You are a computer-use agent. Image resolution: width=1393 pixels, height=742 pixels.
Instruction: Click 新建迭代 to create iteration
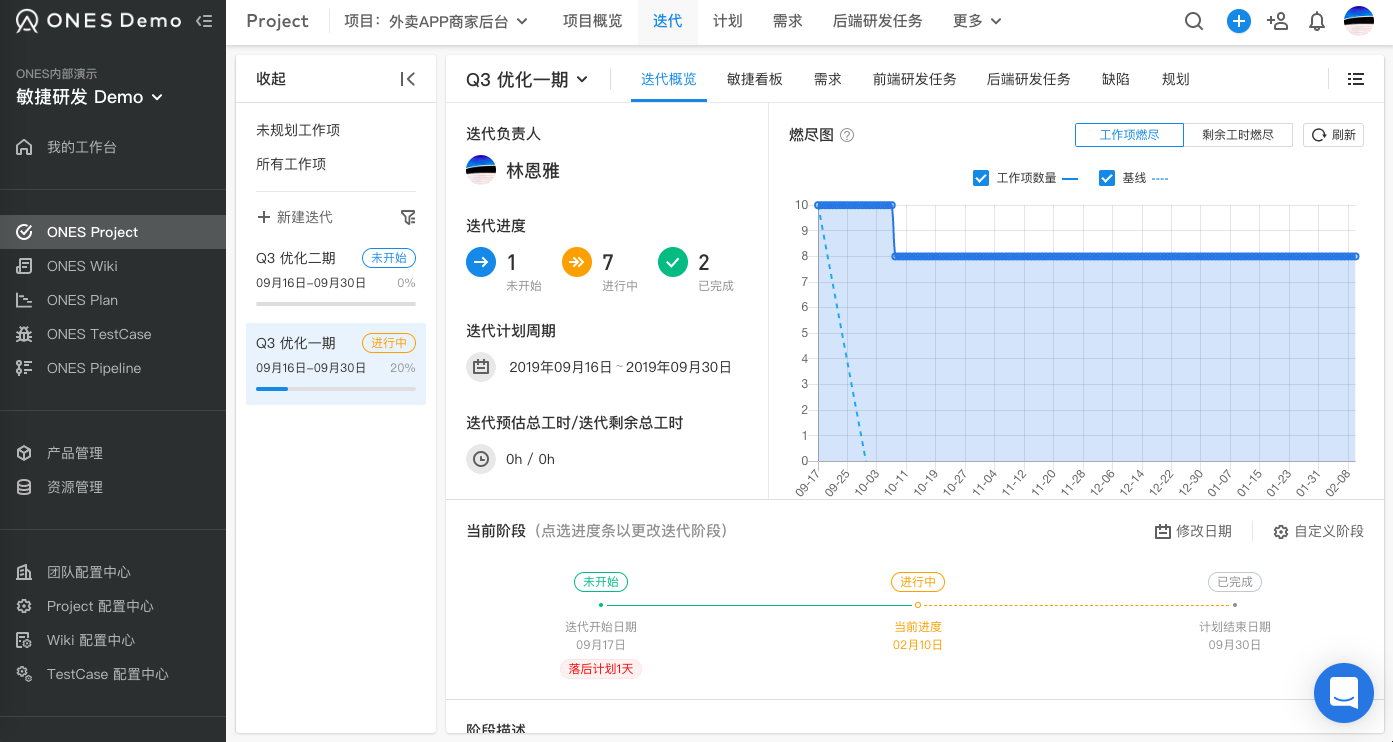[295, 217]
